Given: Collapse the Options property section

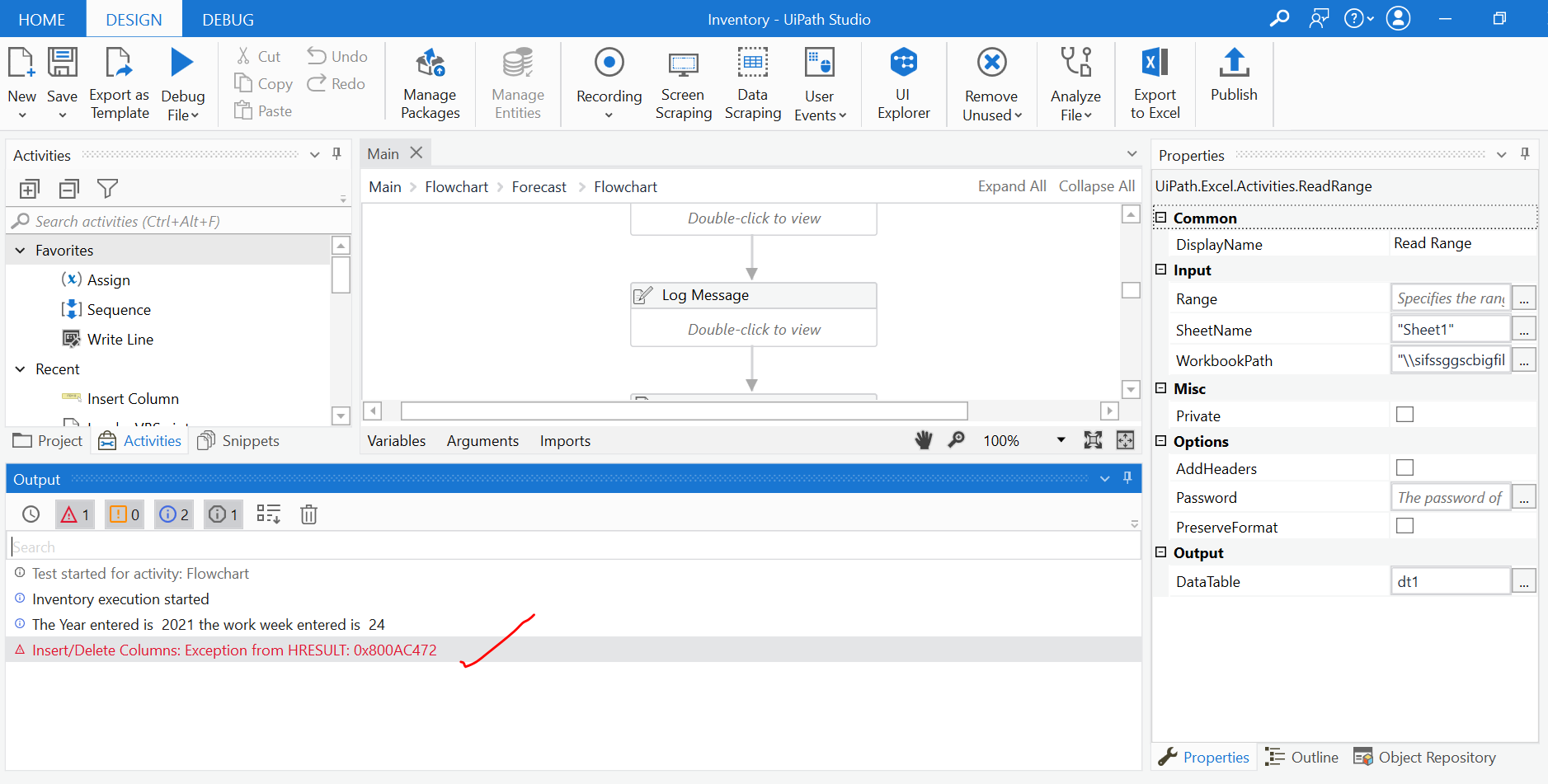Looking at the screenshot, I should click(1161, 441).
